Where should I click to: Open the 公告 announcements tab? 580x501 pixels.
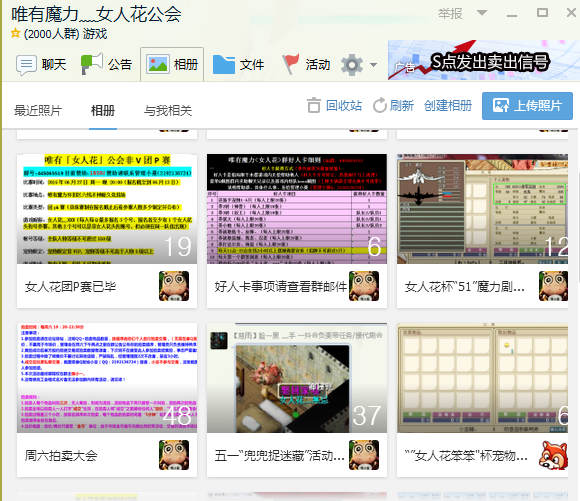coord(107,64)
